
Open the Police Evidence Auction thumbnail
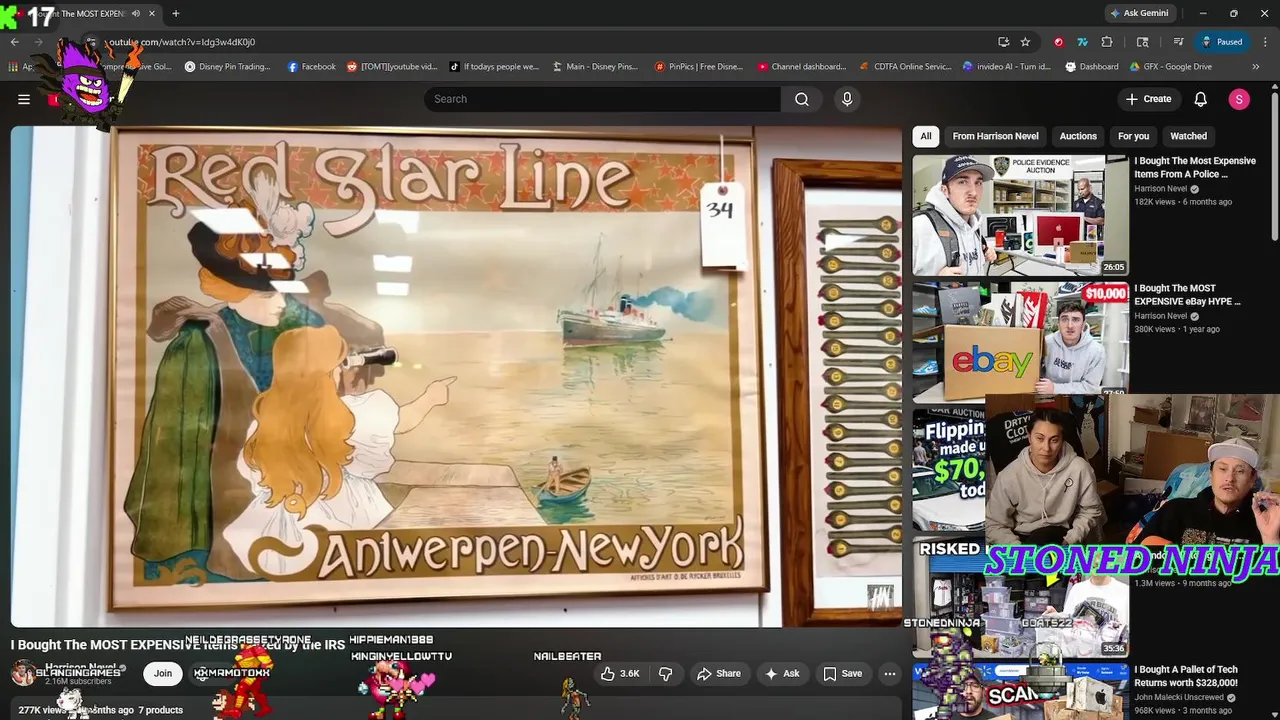pos(1020,215)
